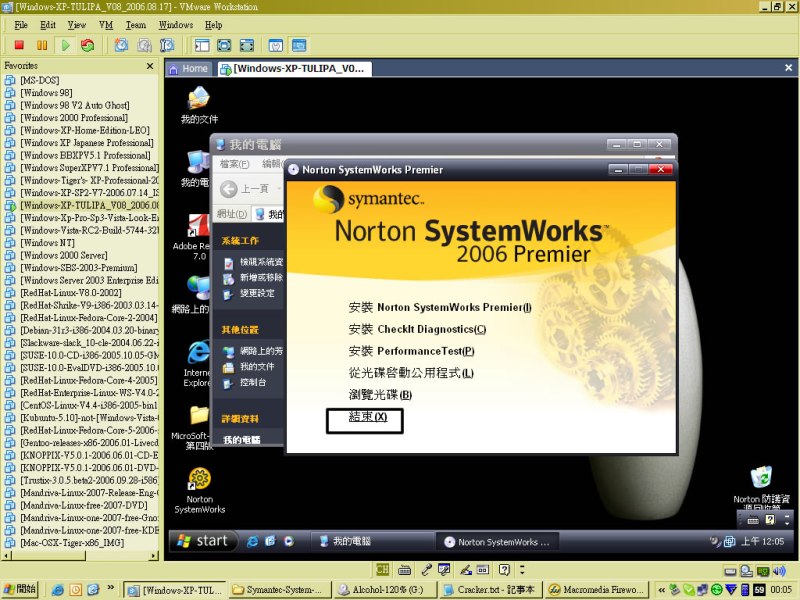
Task: Click the Suspend (pause) toolbar icon
Action: point(42,45)
